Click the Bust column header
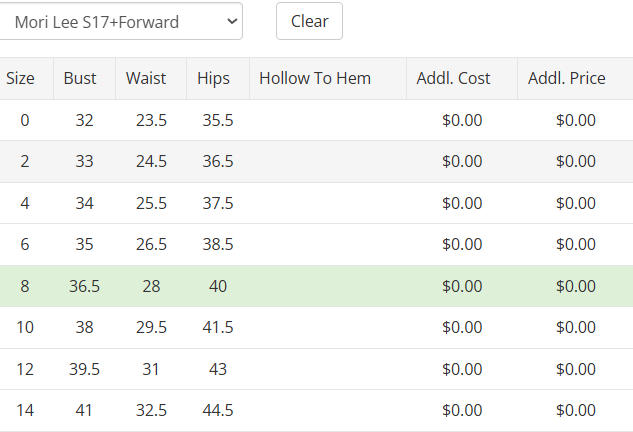 [x=80, y=78]
